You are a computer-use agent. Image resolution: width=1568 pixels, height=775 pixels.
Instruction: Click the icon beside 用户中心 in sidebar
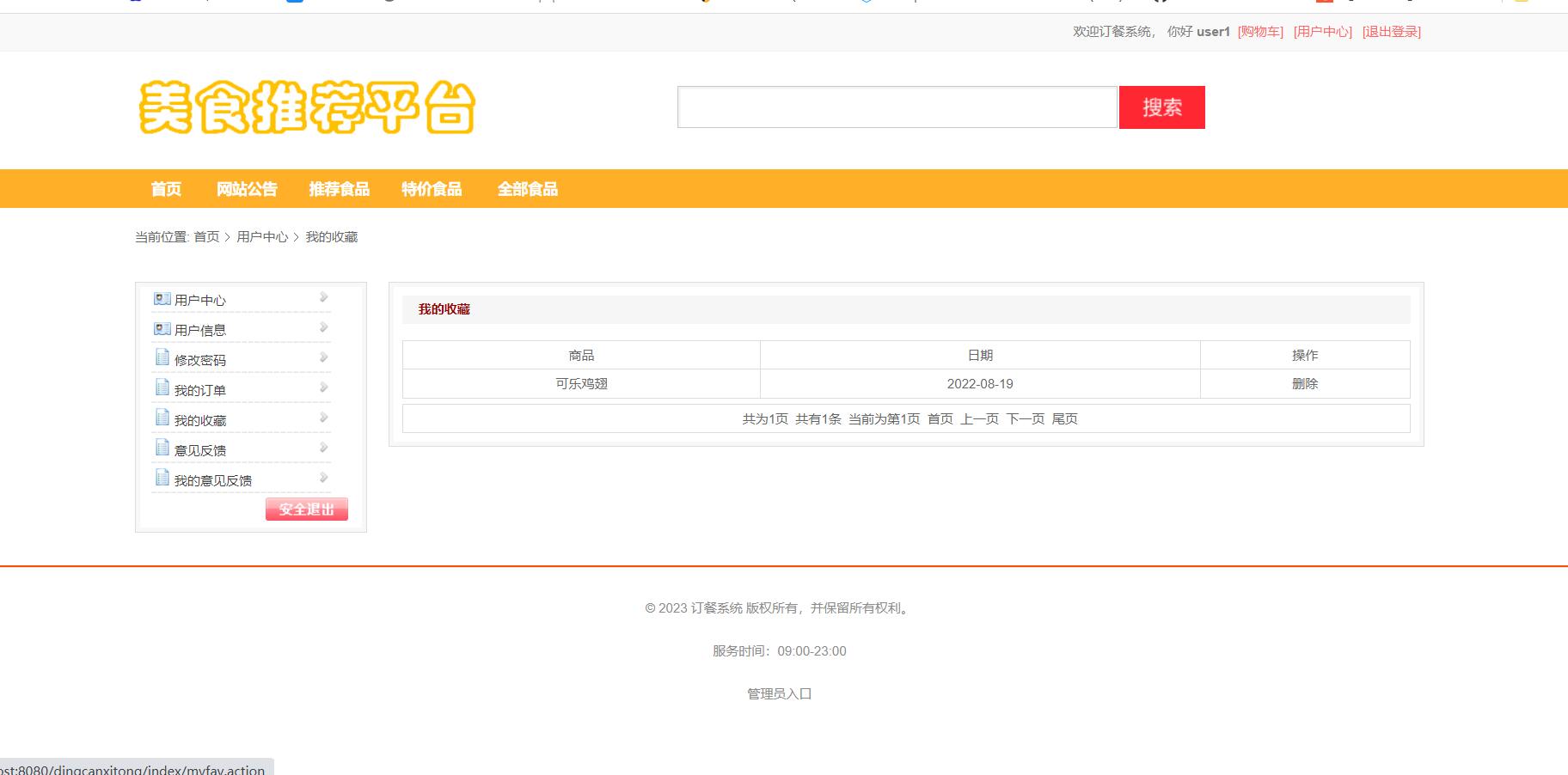pos(162,299)
